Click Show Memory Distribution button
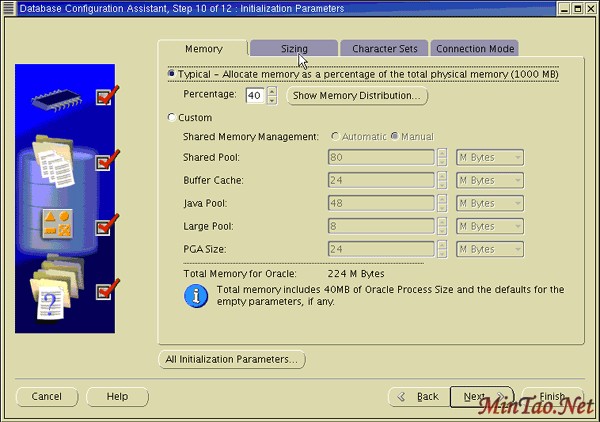This screenshot has width=600, height=422. coord(357,96)
